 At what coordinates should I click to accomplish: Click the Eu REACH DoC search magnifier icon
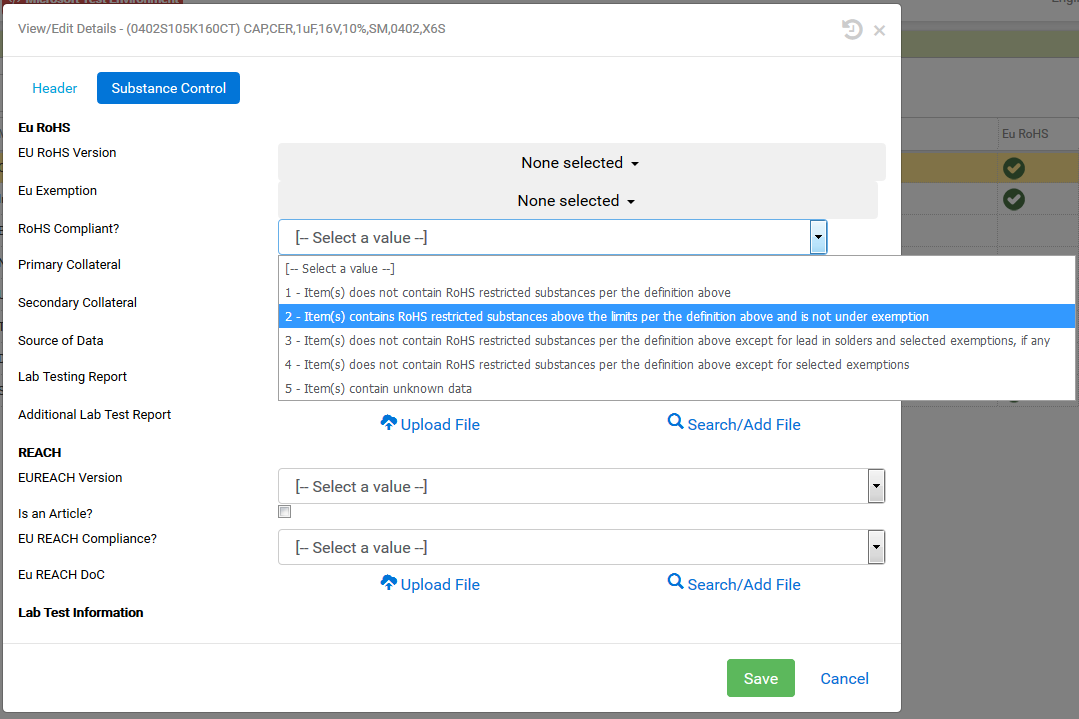pos(676,583)
